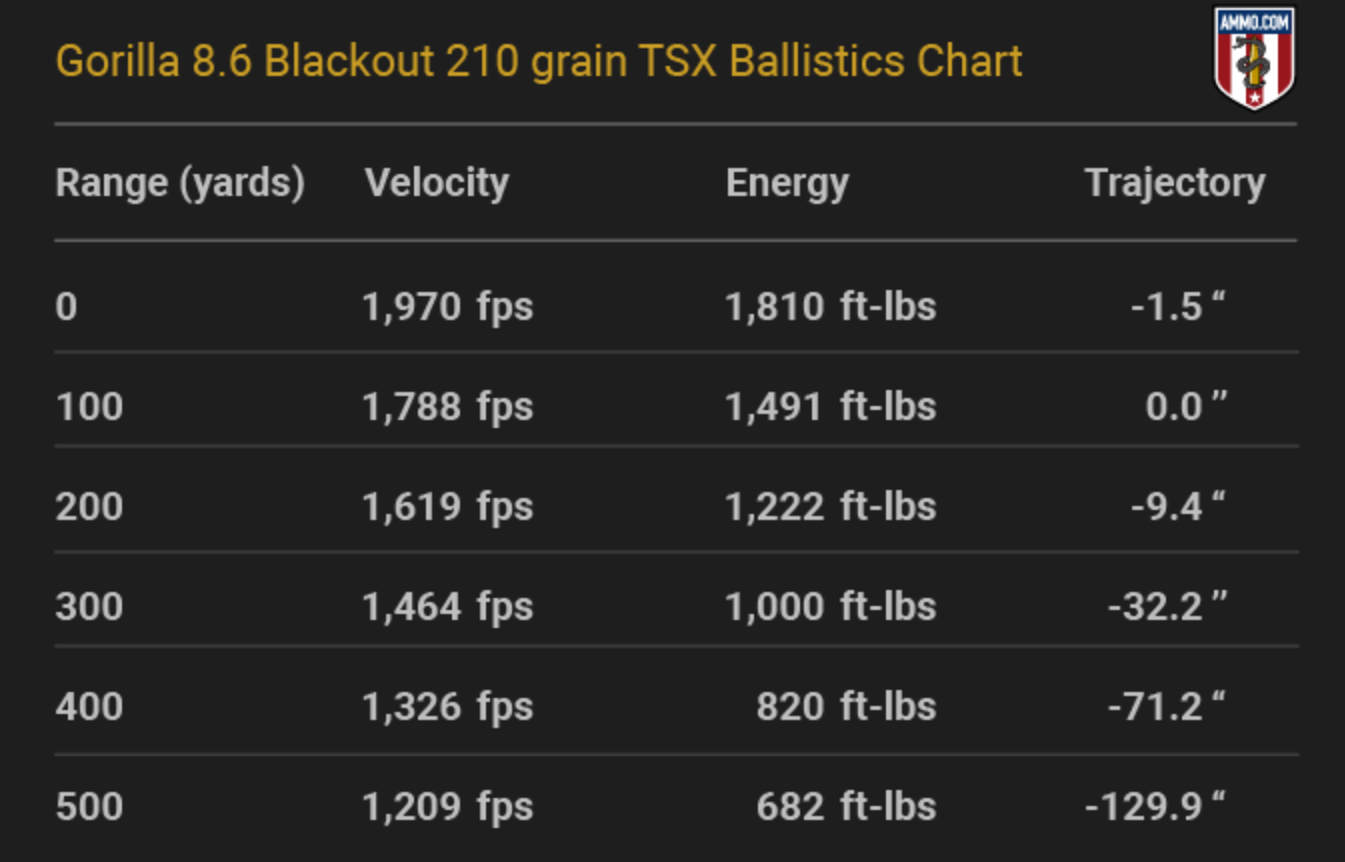Click the Gorilla 8.6 Blackout chart title
1345x862 pixels.
pos(539,62)
